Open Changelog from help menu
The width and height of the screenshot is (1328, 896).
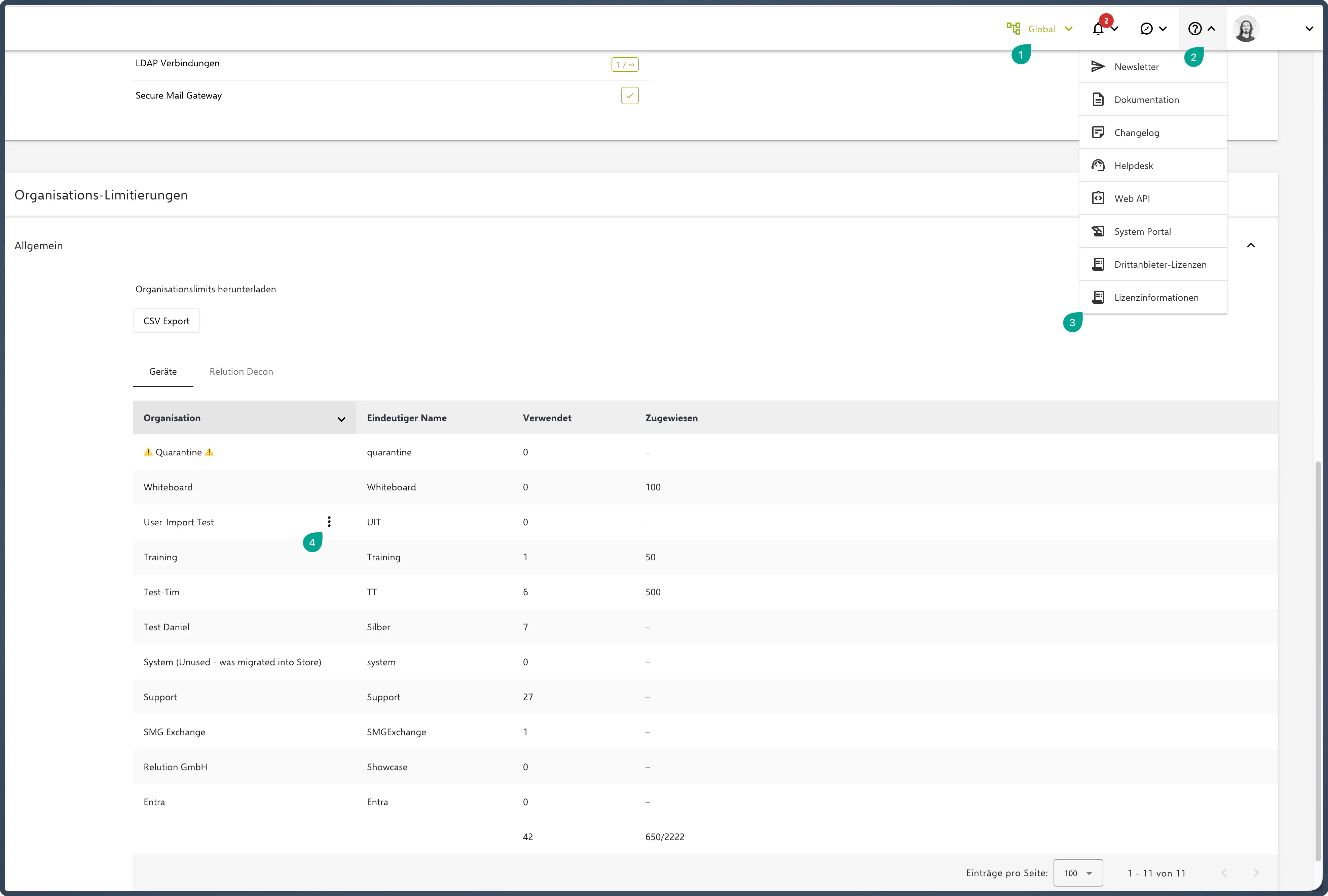1136,133
